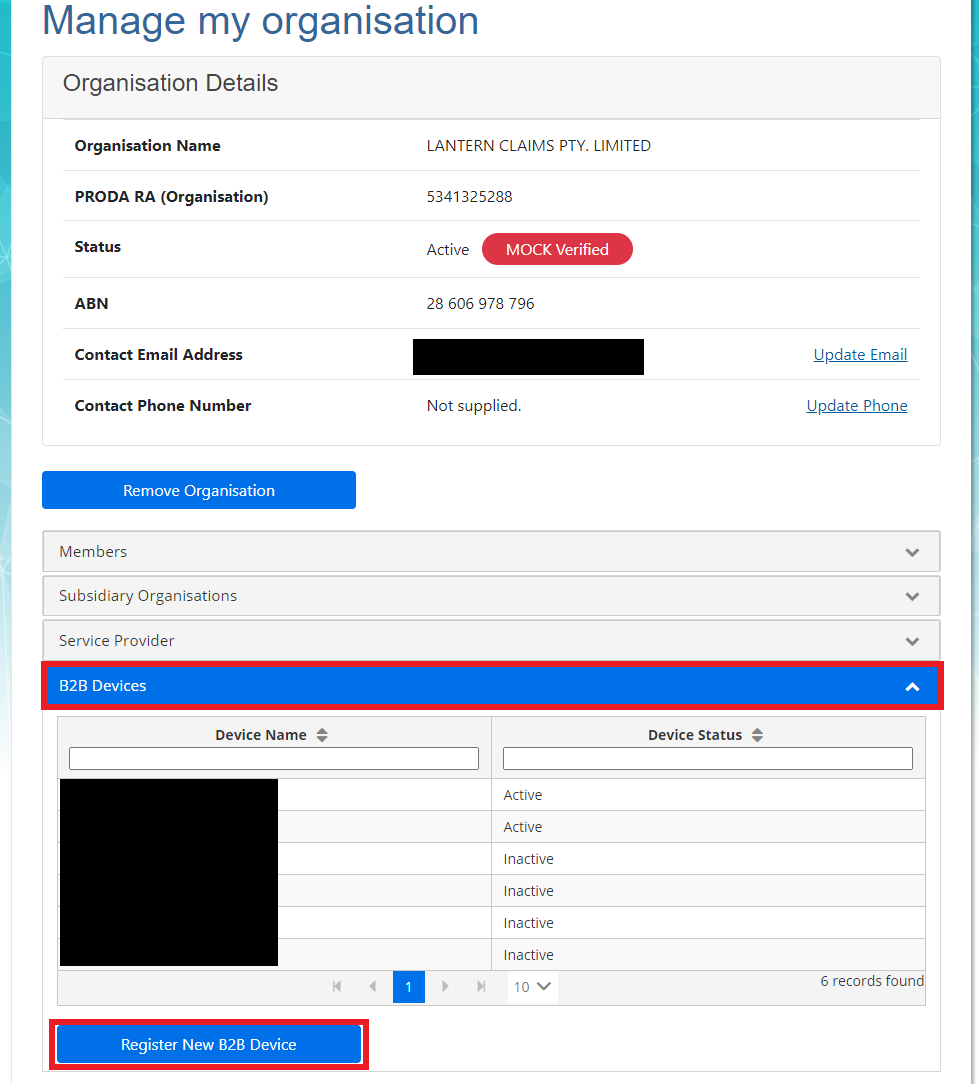
Task: Select page 1 in the pagination bar
Action: point(408,986)
